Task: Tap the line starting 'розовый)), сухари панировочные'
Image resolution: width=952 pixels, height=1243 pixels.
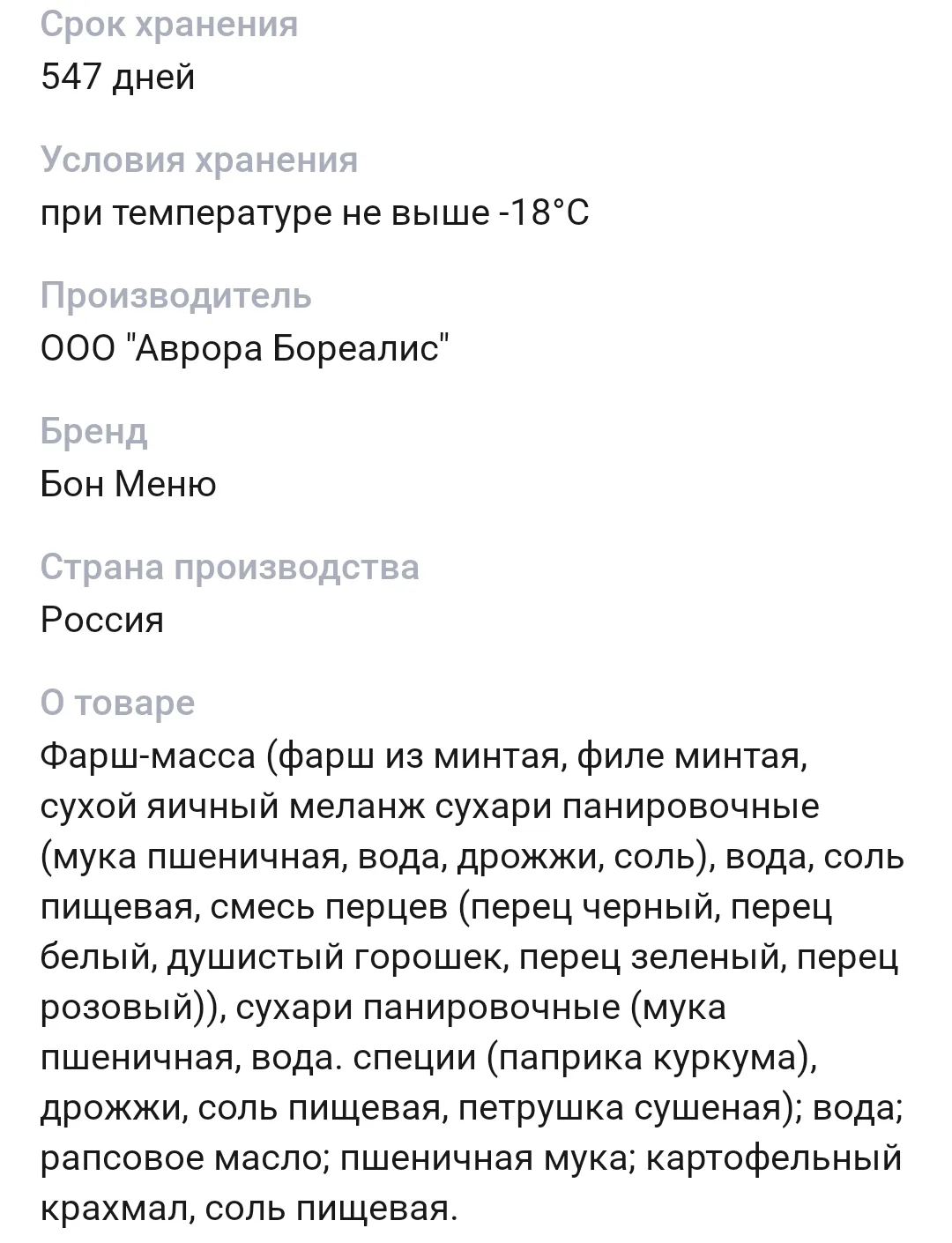Action: coord(383,1008)
